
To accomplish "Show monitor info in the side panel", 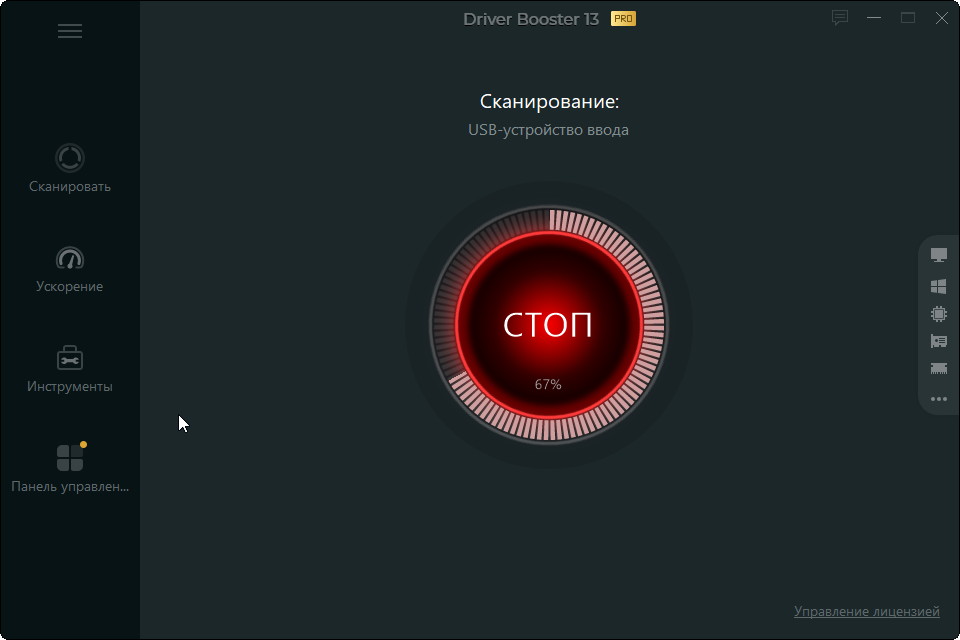I will pos(938,256).
